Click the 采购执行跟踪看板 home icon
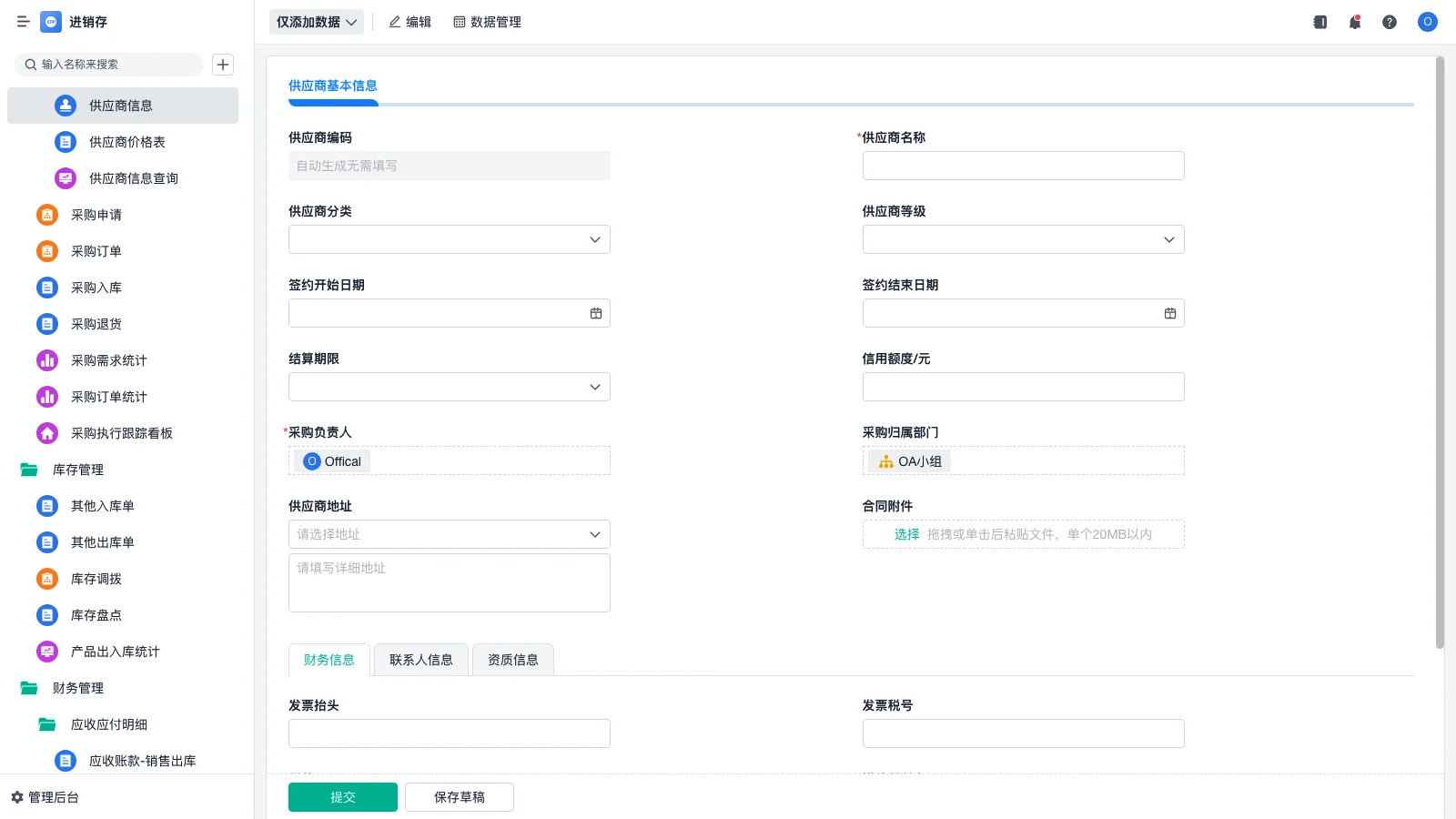1456x819 pixels. click(x=47, y=433)
